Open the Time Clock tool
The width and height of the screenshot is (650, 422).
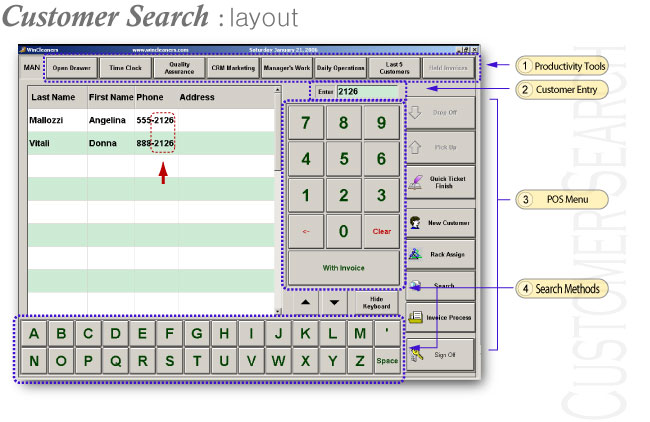coord(125,68)
